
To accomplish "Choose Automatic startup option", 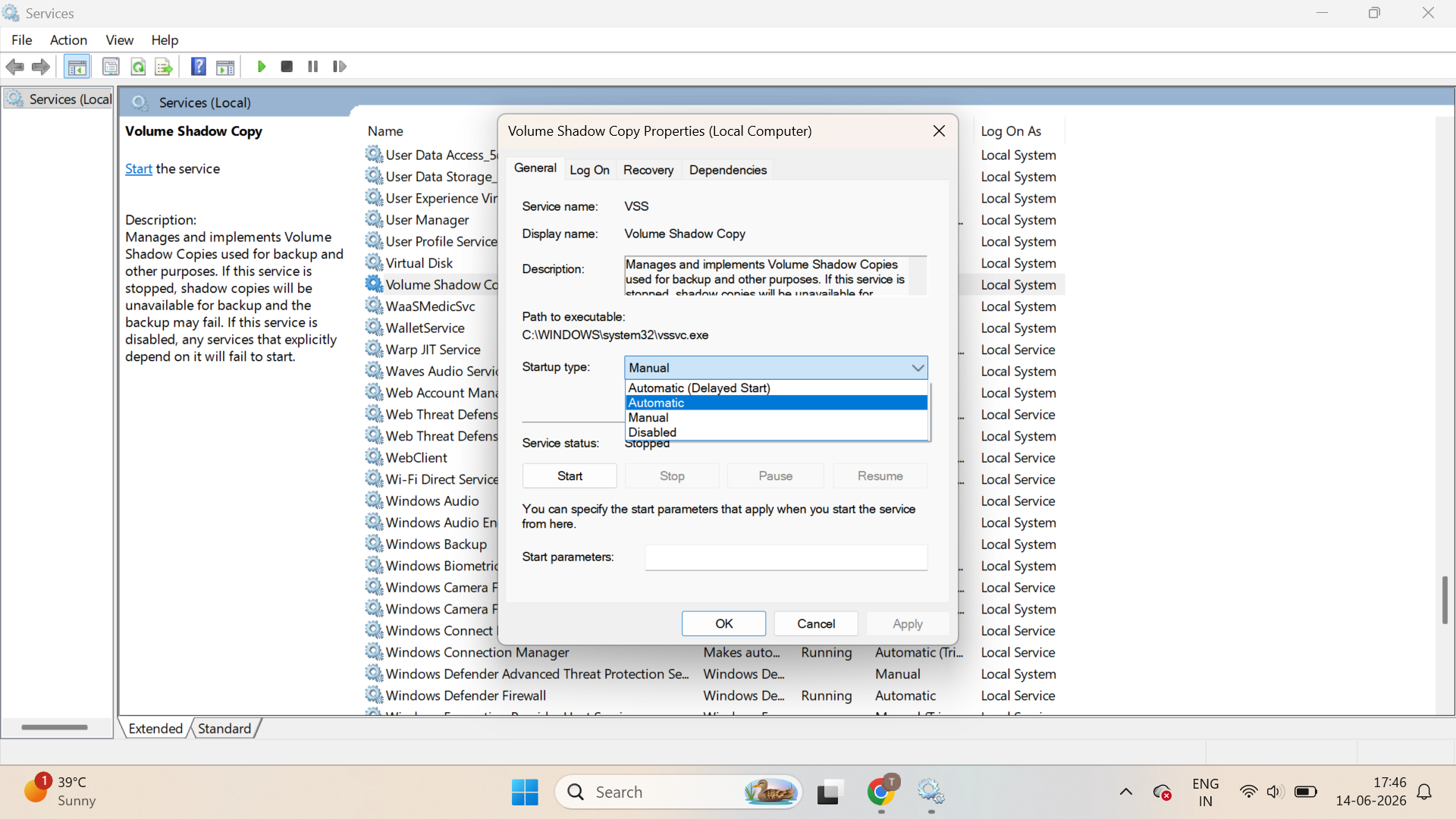I will 777,403.
